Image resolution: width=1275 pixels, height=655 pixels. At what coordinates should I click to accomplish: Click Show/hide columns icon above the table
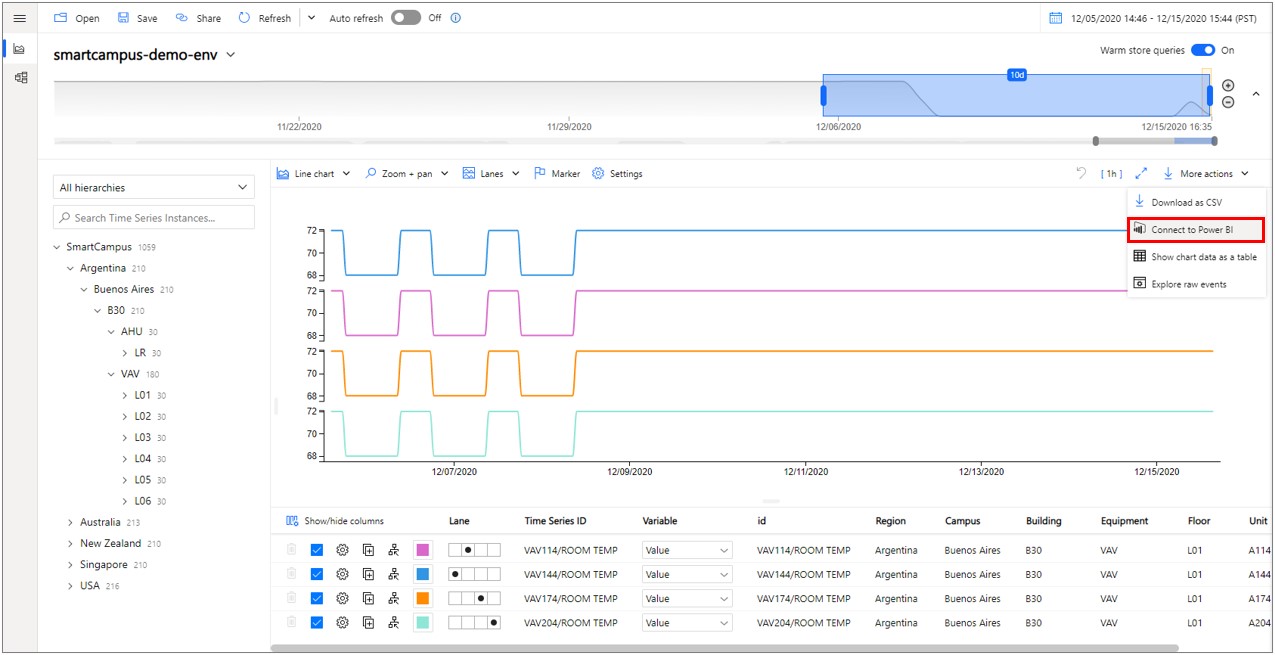tap(289, 520)
